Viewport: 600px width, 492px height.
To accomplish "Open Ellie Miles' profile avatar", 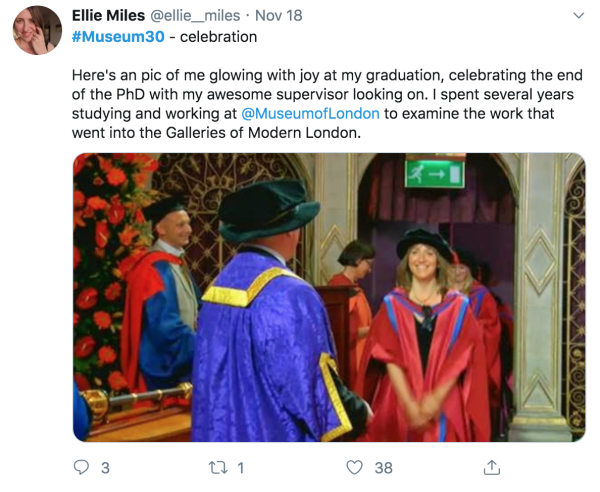I will point(37,31).
